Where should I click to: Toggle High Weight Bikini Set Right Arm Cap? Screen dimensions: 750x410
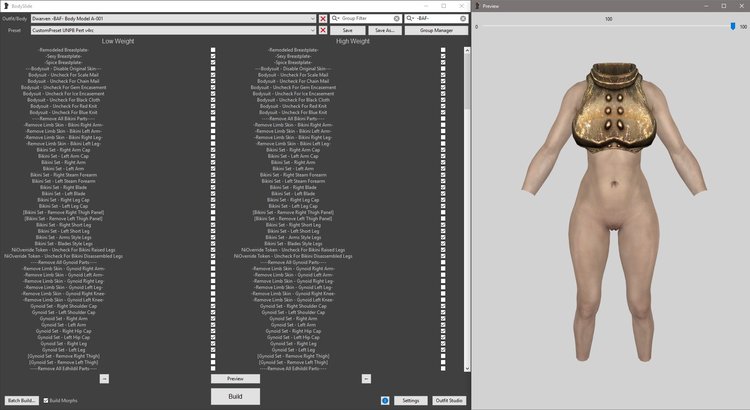pos(443,150)
